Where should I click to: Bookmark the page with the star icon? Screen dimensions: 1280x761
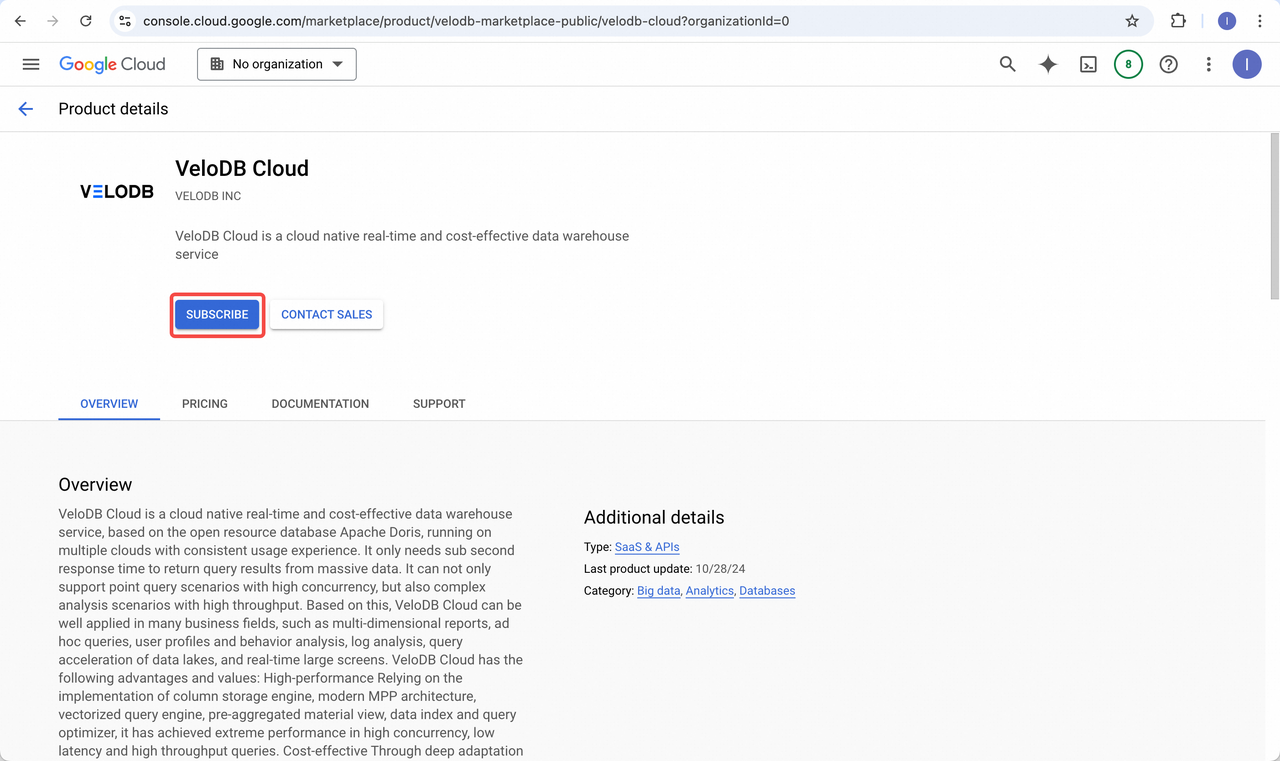coord(1131,20)
